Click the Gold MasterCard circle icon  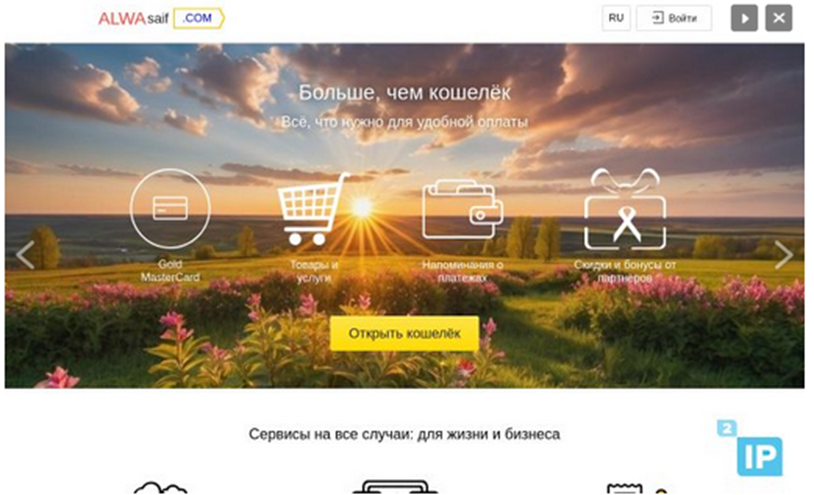point(170,209)
